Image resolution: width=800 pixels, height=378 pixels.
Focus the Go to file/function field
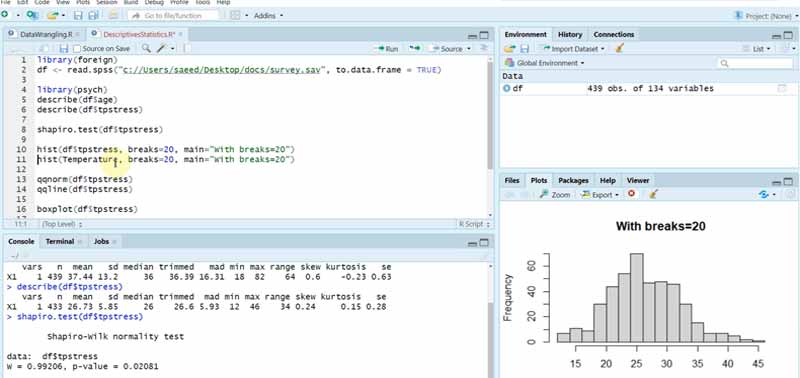click(173, 16)
